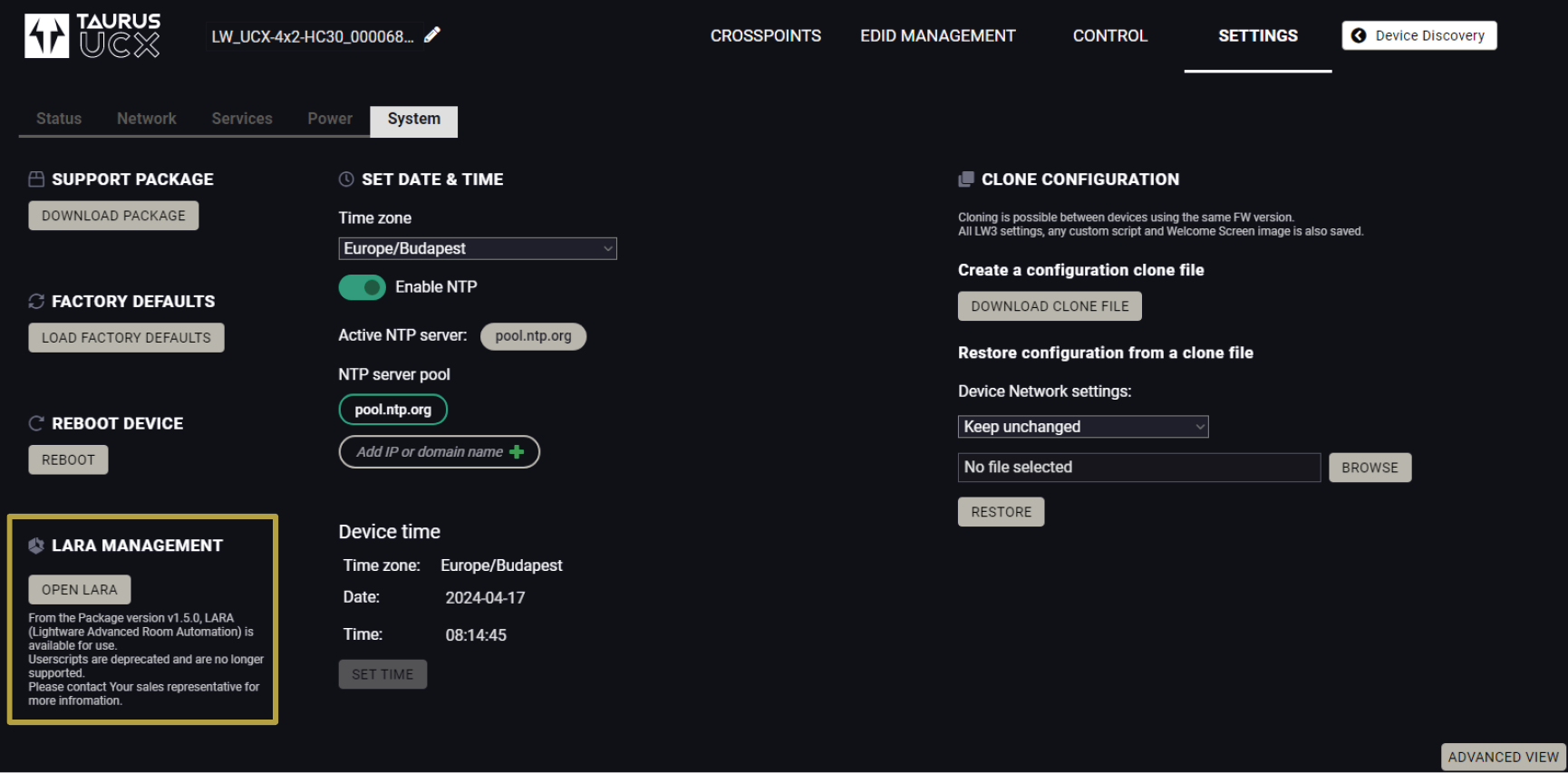Go to EDID Management
Image resolution: width=1568 pixels, height=773 pixels.
coord(938,36)
